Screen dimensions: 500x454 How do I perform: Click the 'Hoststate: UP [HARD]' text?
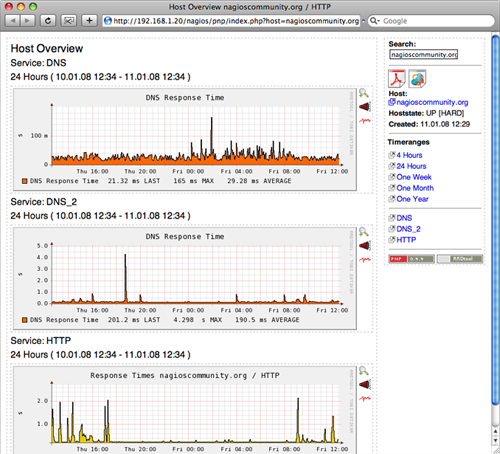point(426,113)
